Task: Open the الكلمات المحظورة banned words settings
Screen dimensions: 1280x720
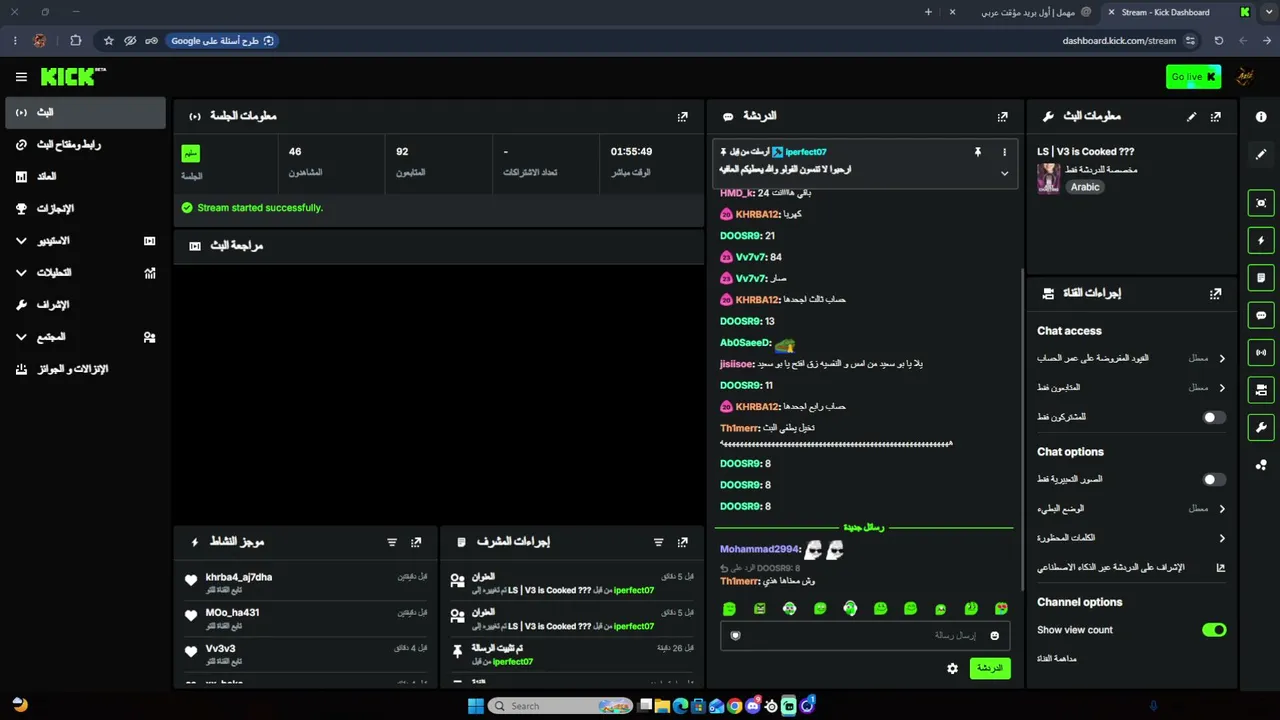Action: tap(1132, 538)
